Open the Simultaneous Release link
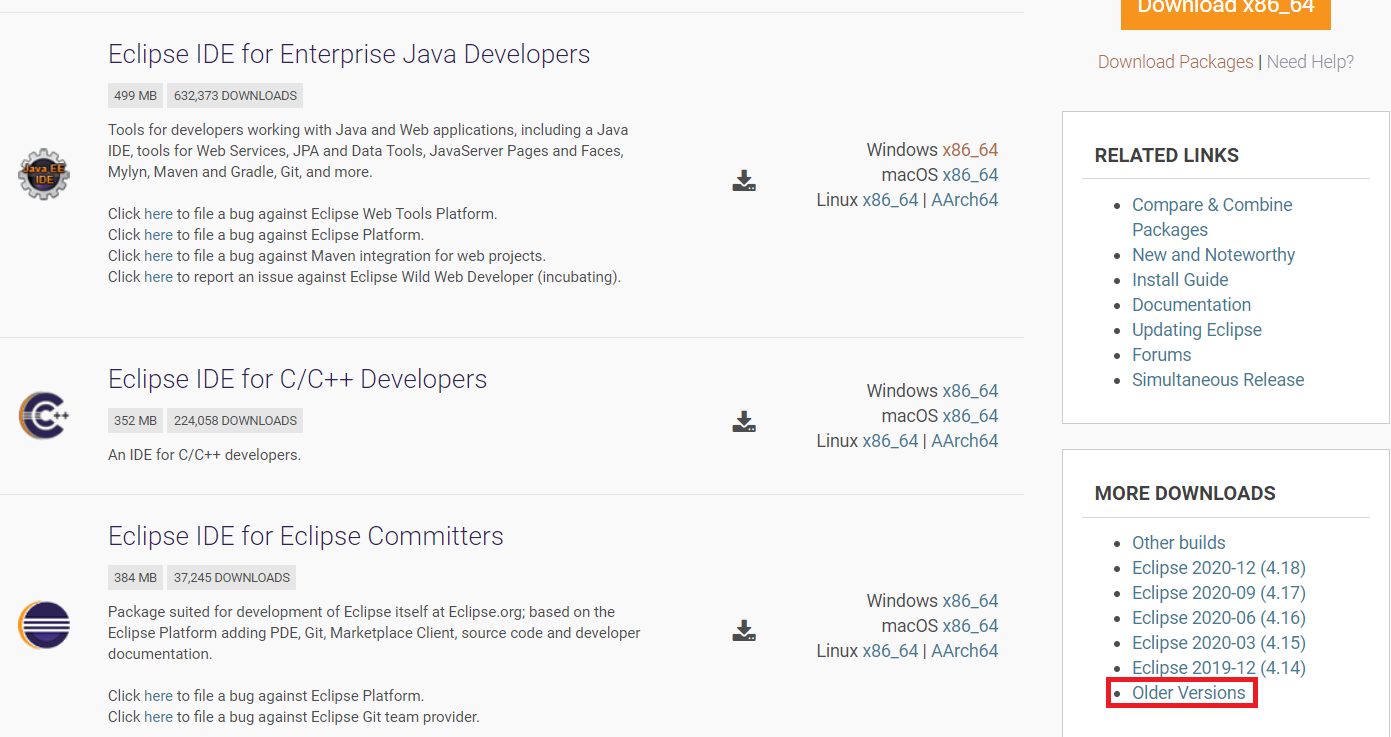 coord(1218,380)
